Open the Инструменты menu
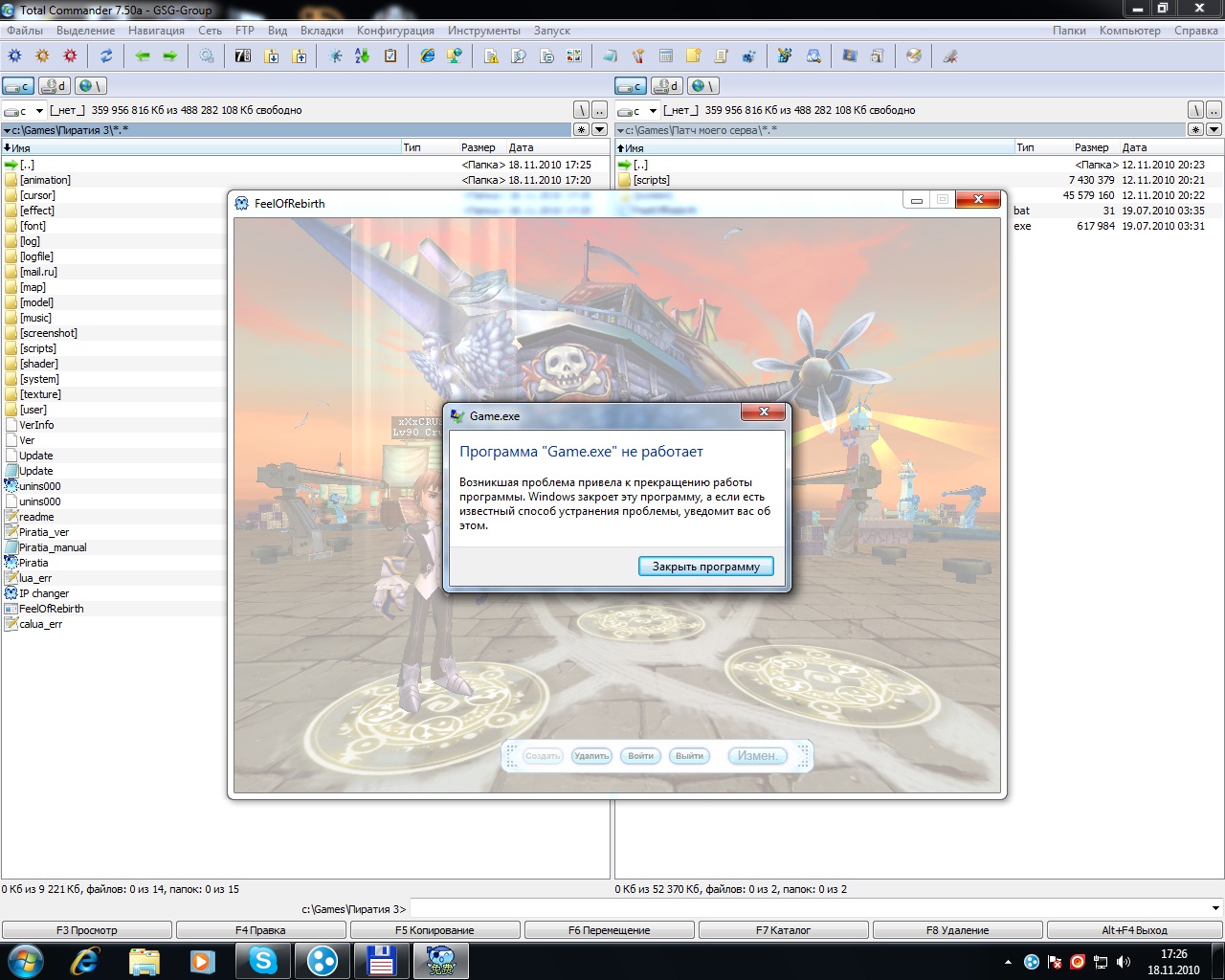This screenshot has width=1225, height=980. click(x=484, y=31)
